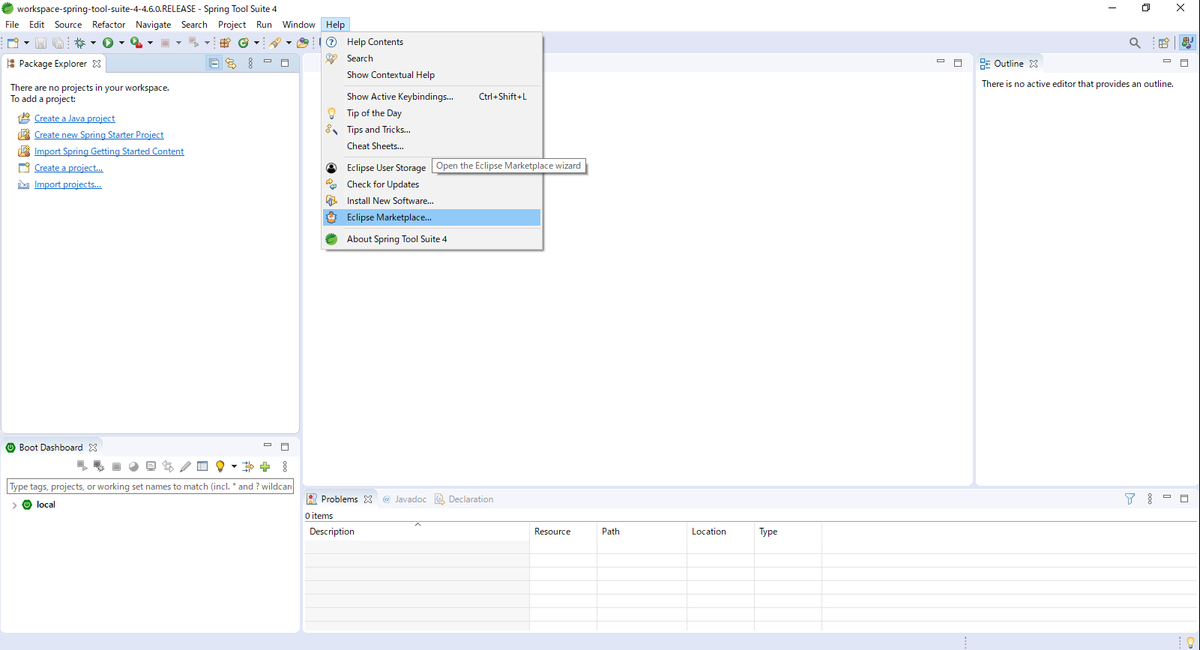
Task: Open Tip of the Day menu entry
Action: [x=432, y=113]
